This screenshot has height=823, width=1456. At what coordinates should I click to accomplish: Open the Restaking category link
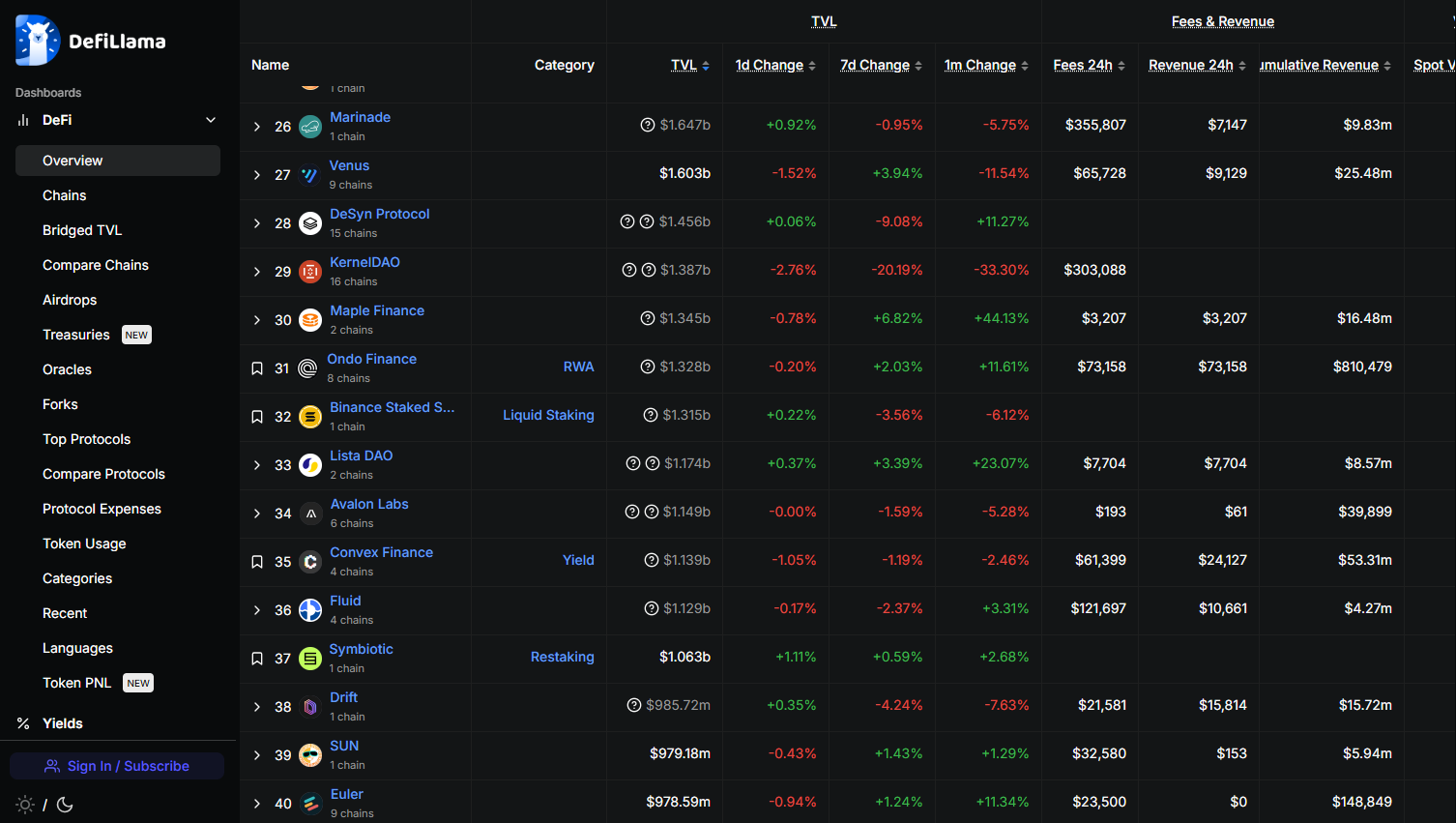pos(562,657)
